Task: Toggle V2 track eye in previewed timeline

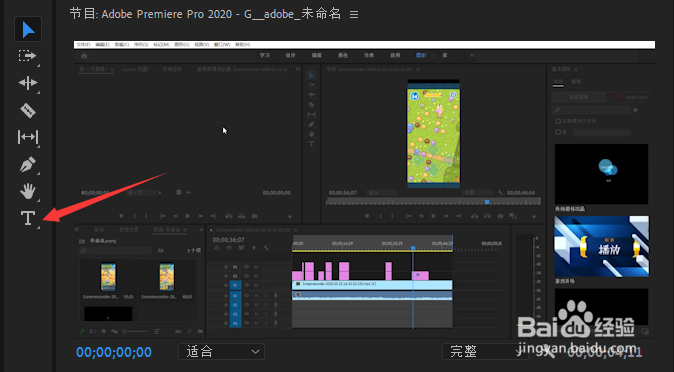Action: click(256, 276)
